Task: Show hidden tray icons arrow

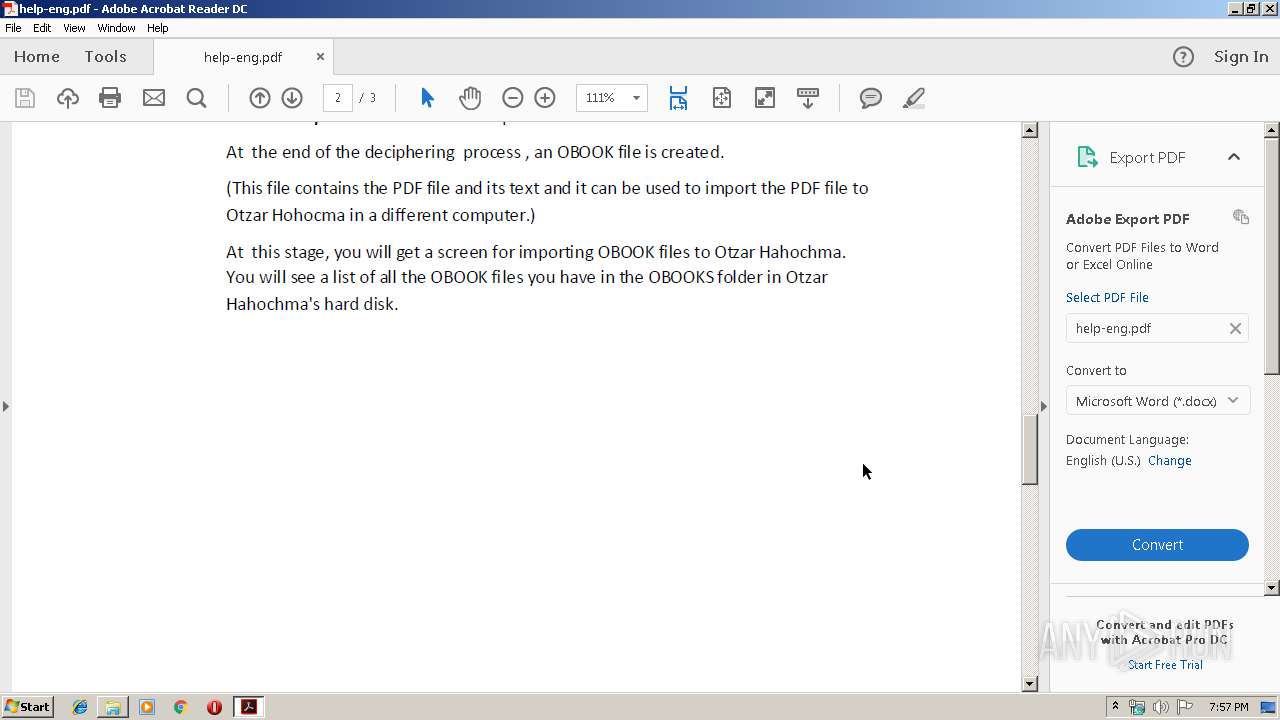Action: 1115,707
